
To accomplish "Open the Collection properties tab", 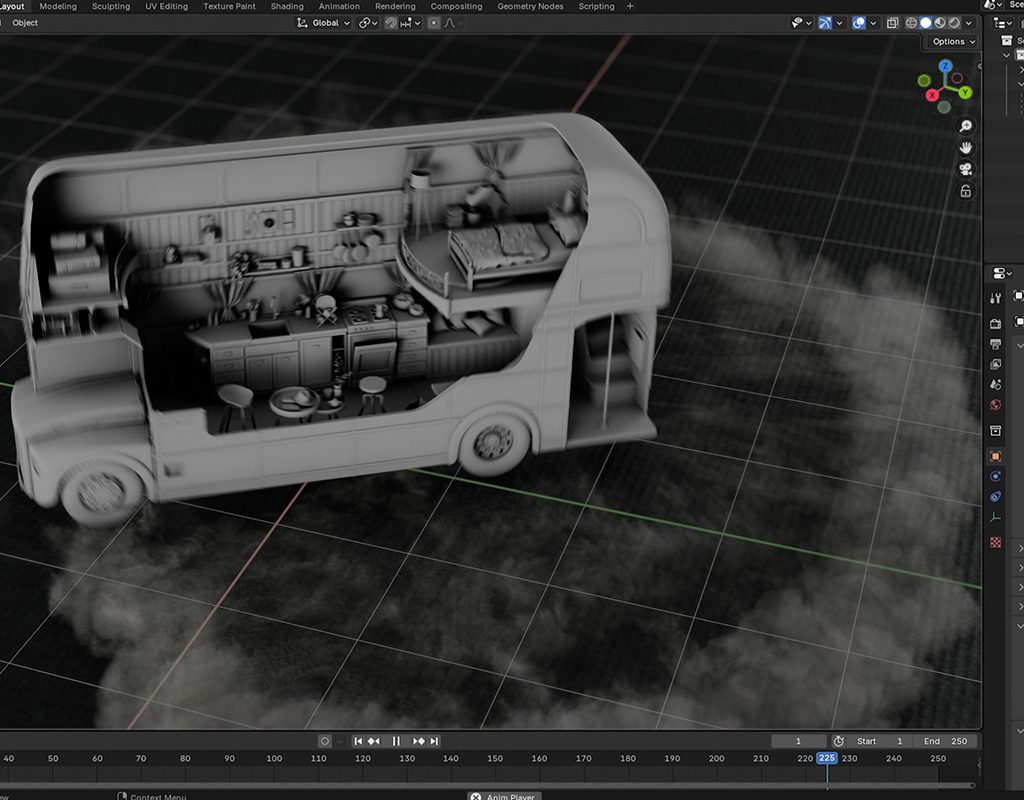I will [x=995, y=430].
